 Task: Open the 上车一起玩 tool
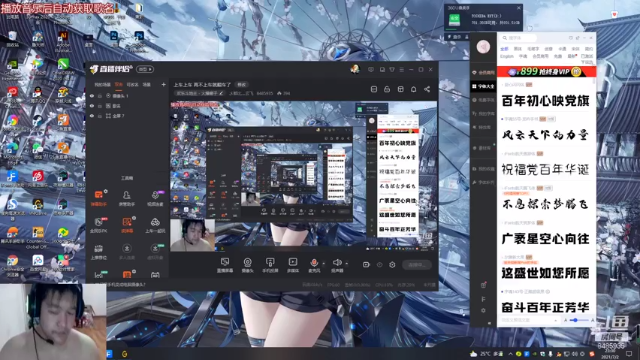[155, 225]
